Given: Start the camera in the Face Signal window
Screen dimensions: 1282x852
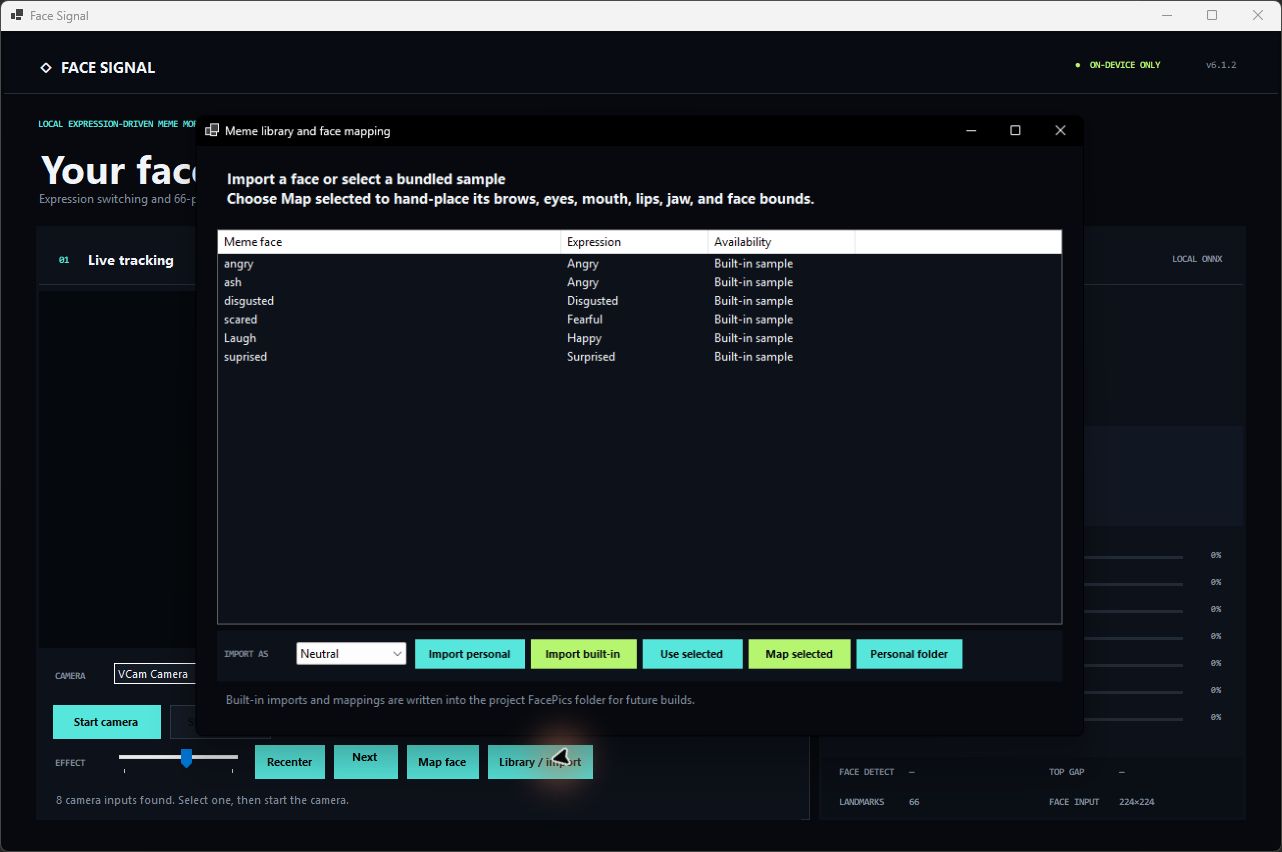Looking at the screenshot, I should pos(106,722).
